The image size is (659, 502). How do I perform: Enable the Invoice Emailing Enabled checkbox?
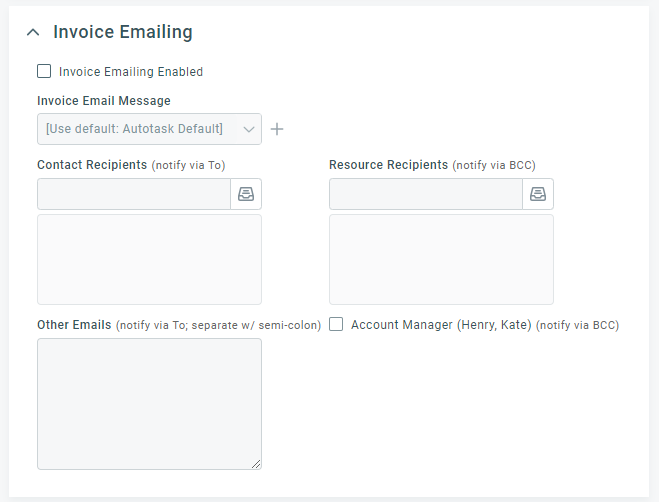coord(44,71)
